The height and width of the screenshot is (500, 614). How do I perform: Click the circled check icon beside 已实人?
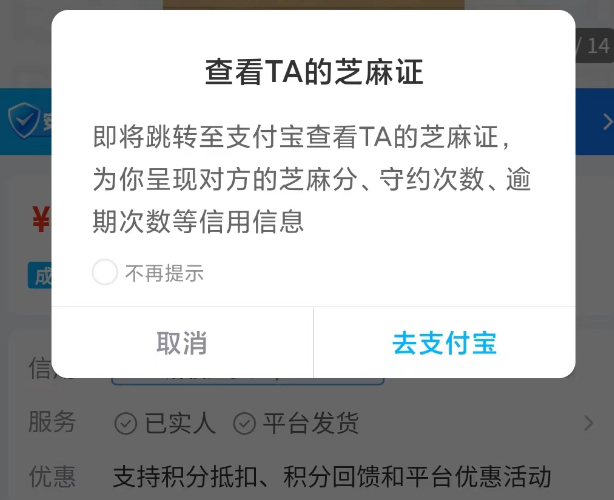pyautogui.click(x=126, y=424)
